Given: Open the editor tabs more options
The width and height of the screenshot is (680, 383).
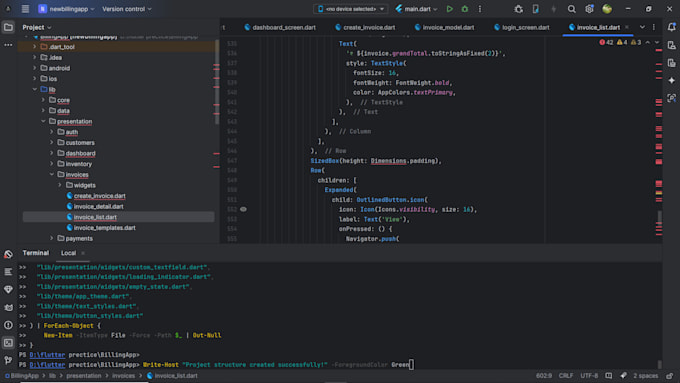Looking at the screenshot, I should 654,27.
